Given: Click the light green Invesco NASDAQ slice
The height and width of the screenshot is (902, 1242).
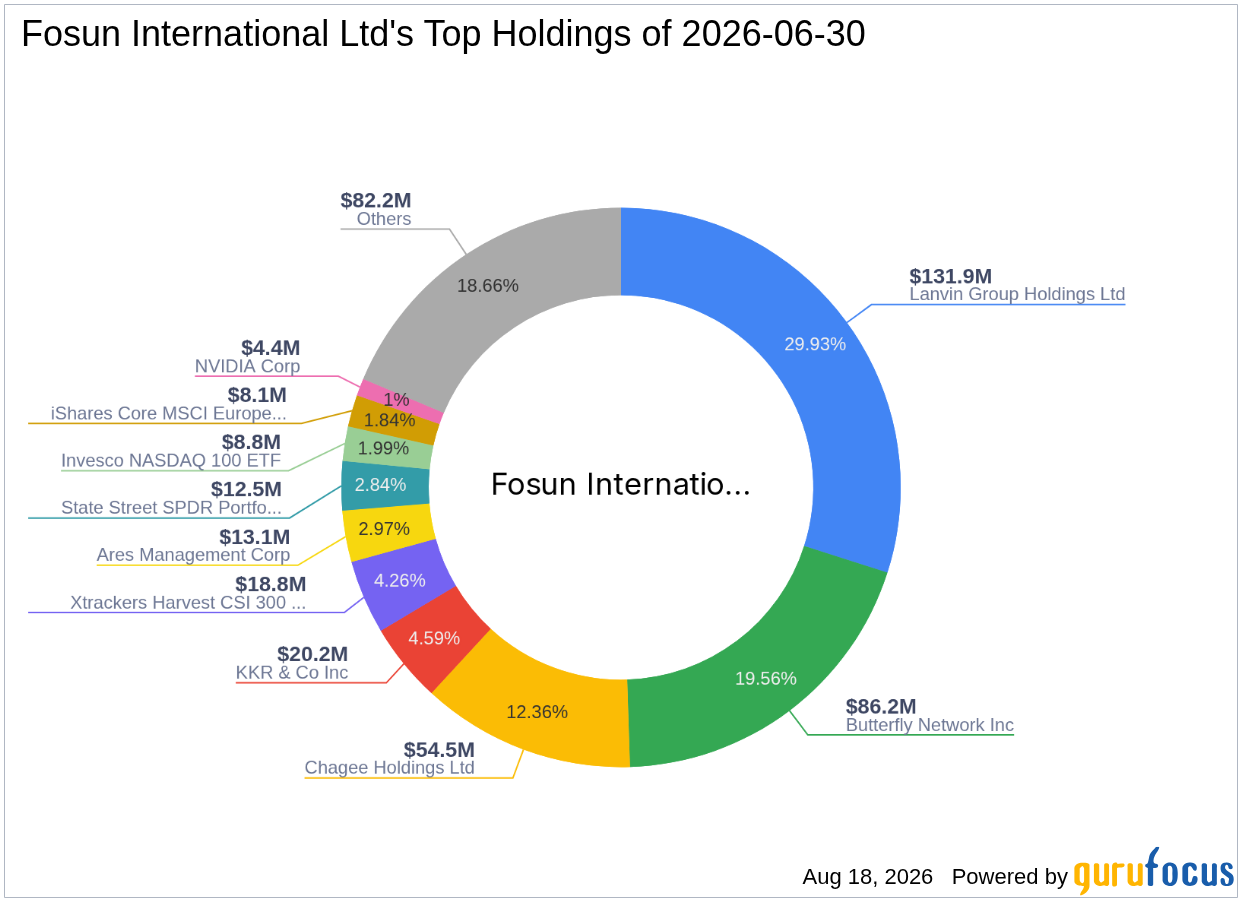Looking at the screenshot, I should click(x=388, y=447).
